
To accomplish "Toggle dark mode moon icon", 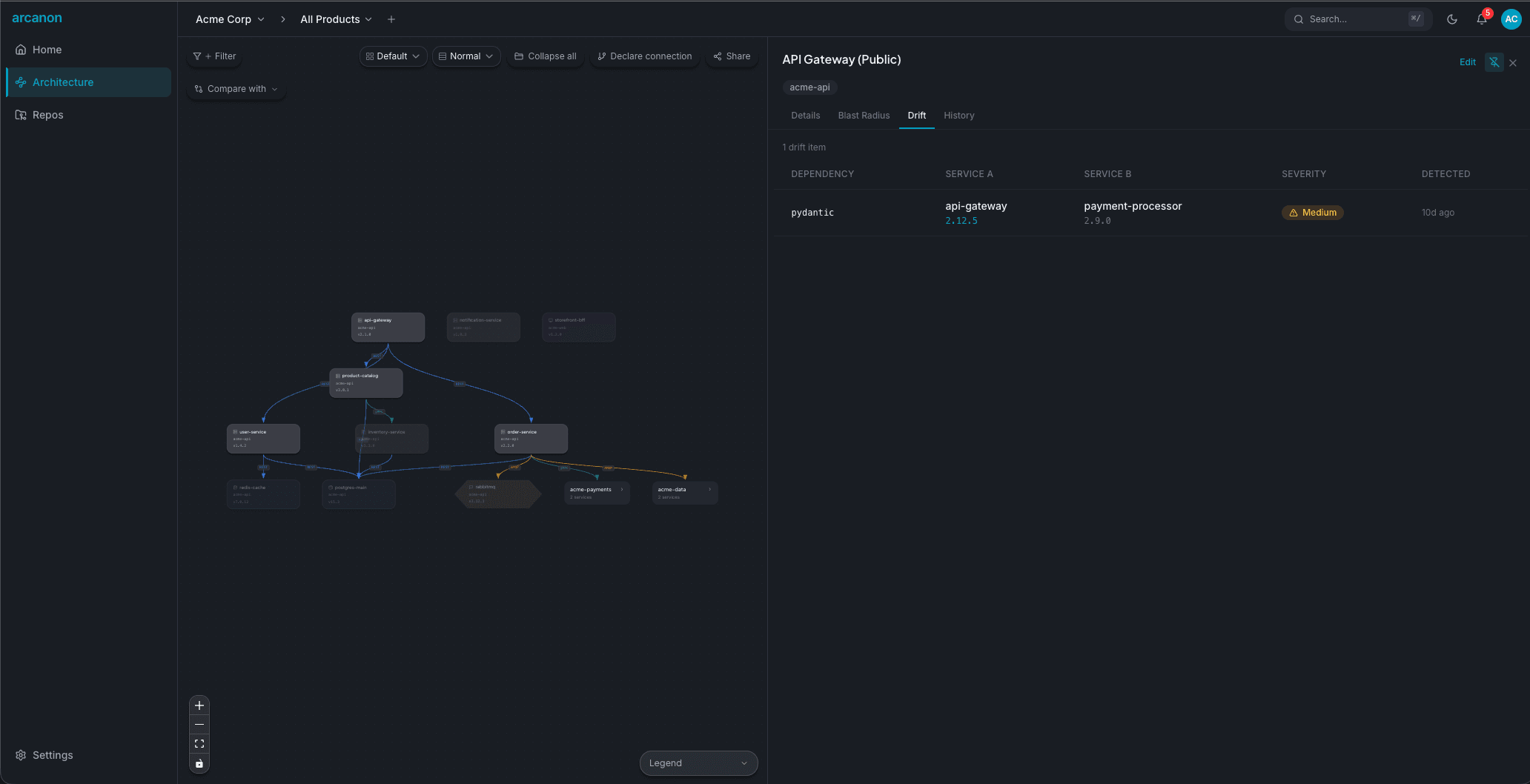I will coord(1452,19).
